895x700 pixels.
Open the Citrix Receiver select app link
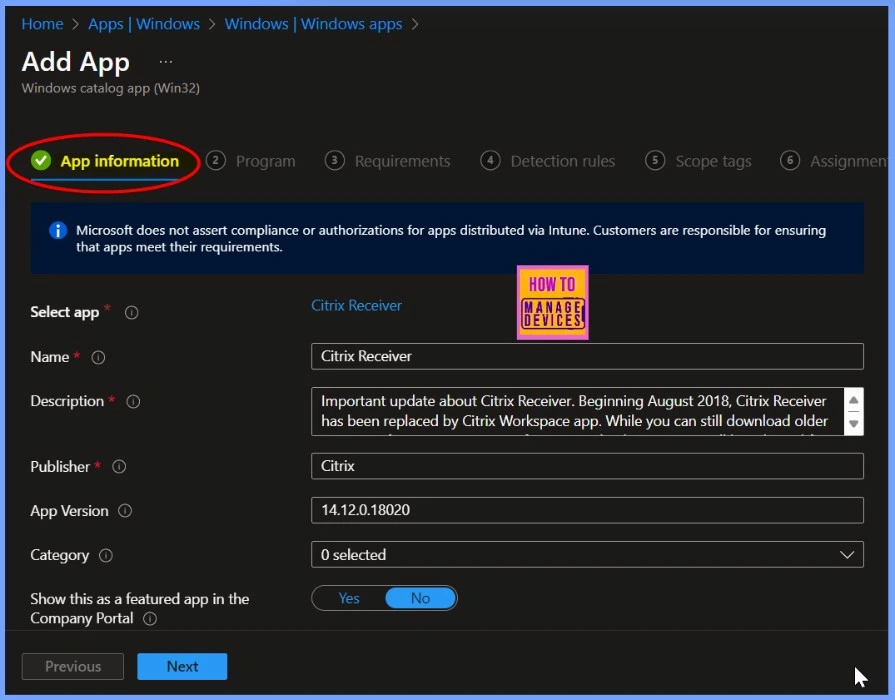coord(356,305)
